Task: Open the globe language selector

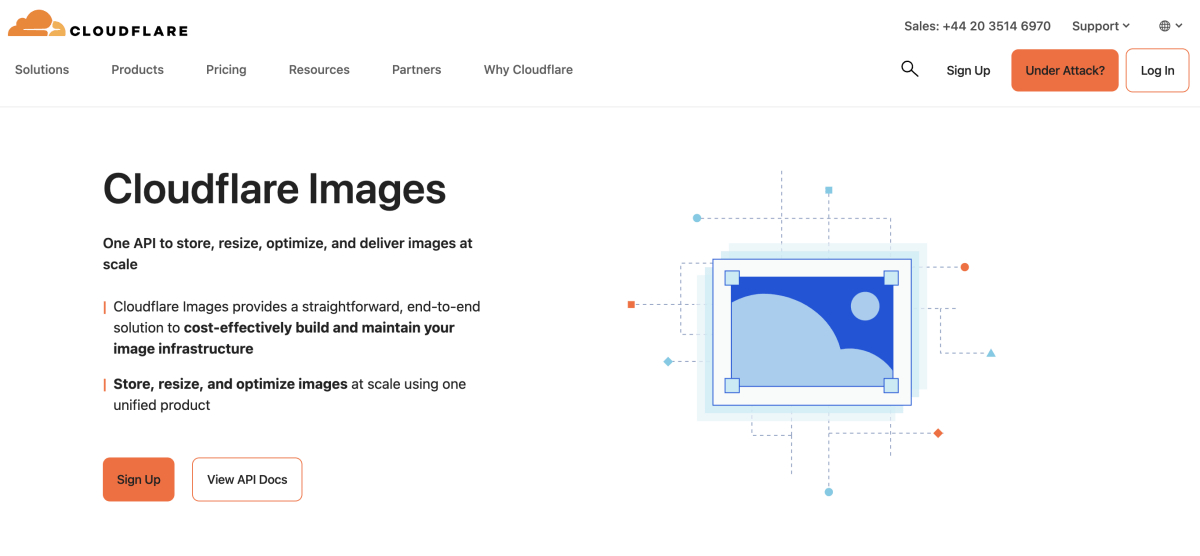Action: (x=1171, y=26)
